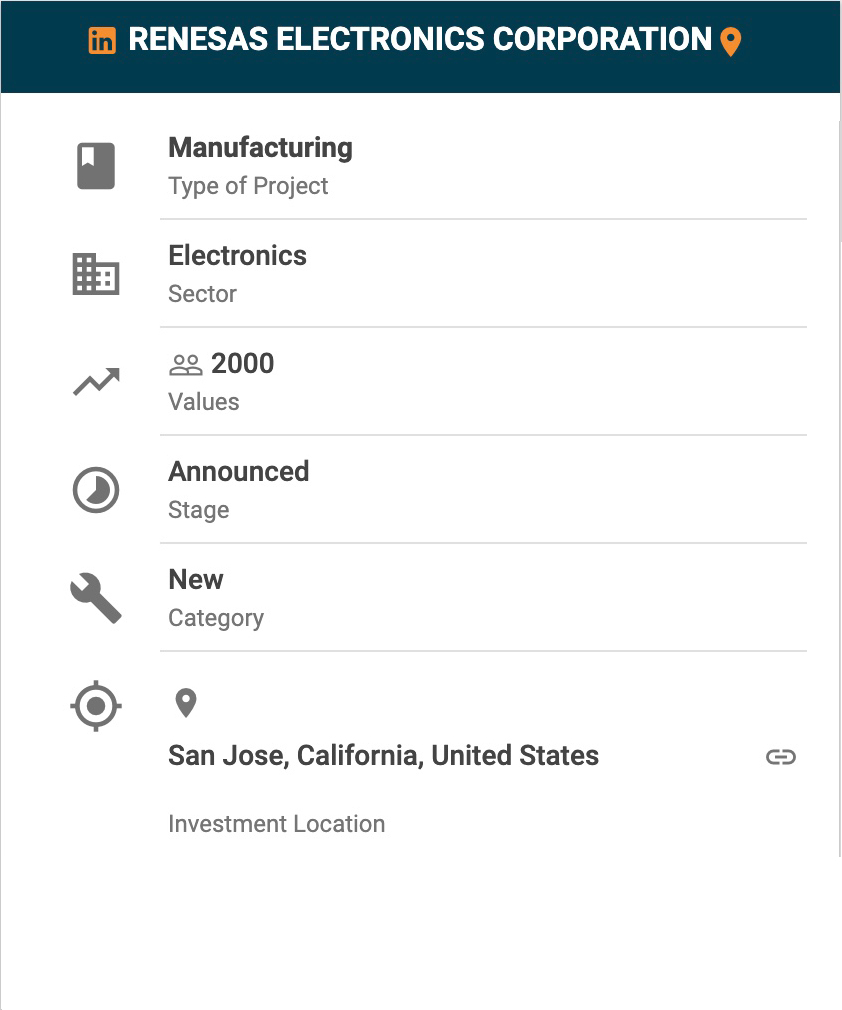Click the pie clock icon beside Announced
842x1010 pixels.
(96, 490)
